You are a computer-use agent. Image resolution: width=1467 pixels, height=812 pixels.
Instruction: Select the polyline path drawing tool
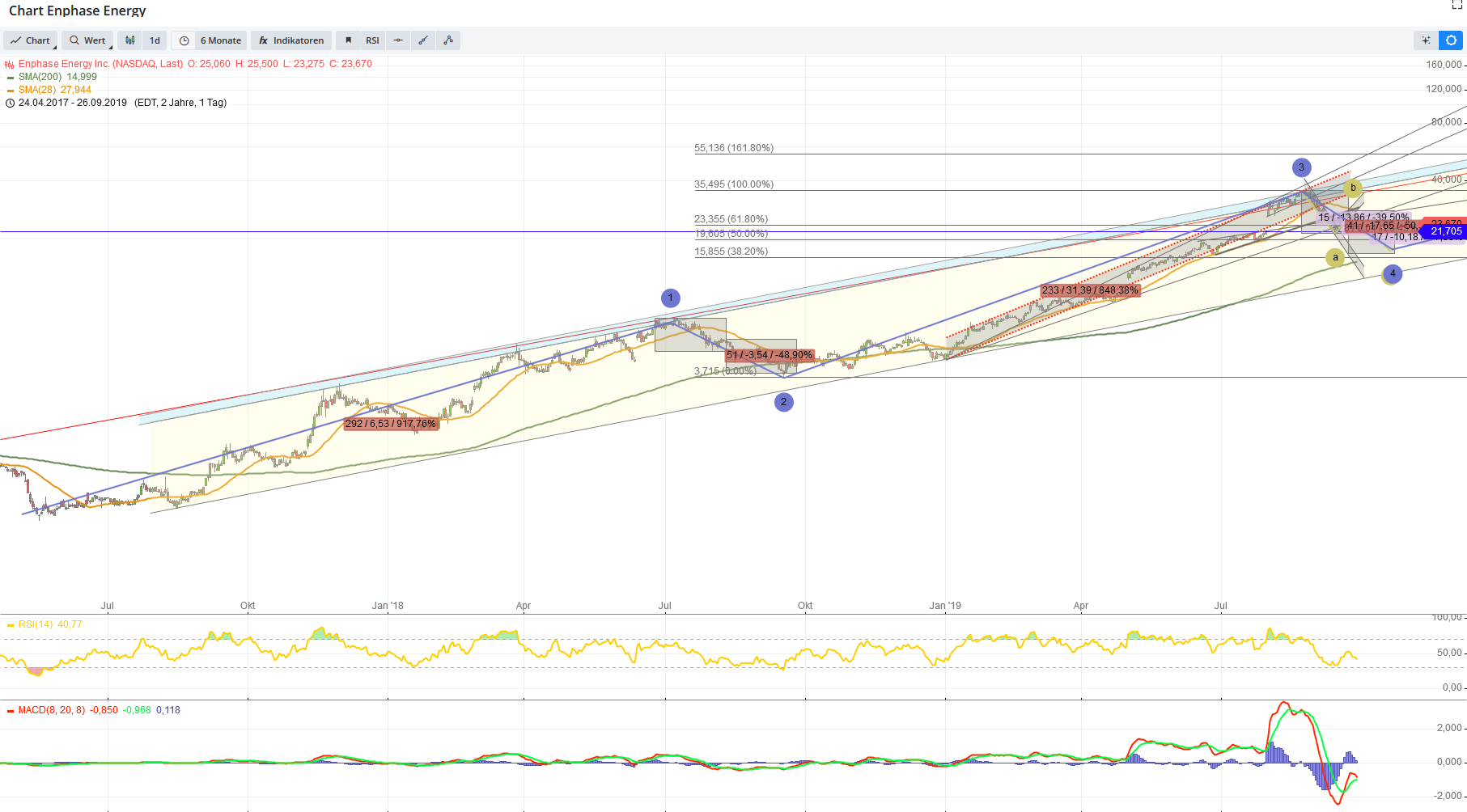point(448,40)
